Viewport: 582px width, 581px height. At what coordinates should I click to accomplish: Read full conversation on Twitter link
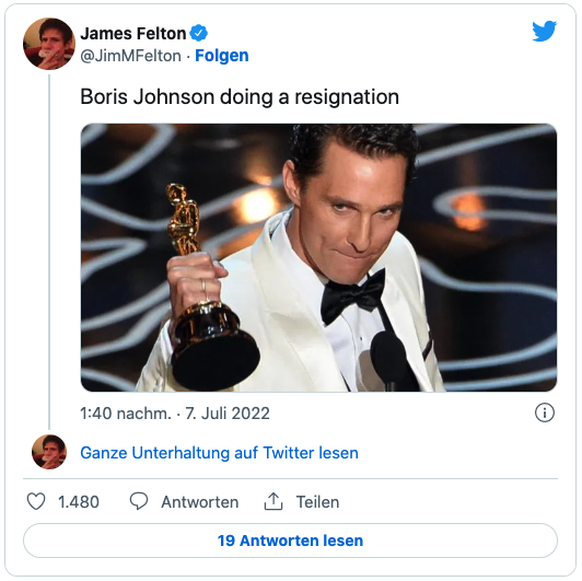click(x=219, y=453)
